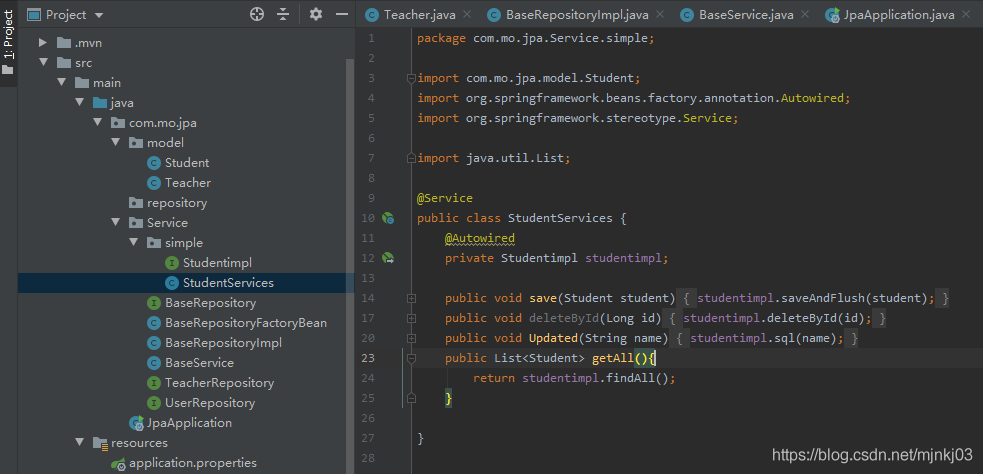Click the locate/scroll-from-source crosshair icon
This screenshot has height=474, width=983.
click(x=257, y=14)
